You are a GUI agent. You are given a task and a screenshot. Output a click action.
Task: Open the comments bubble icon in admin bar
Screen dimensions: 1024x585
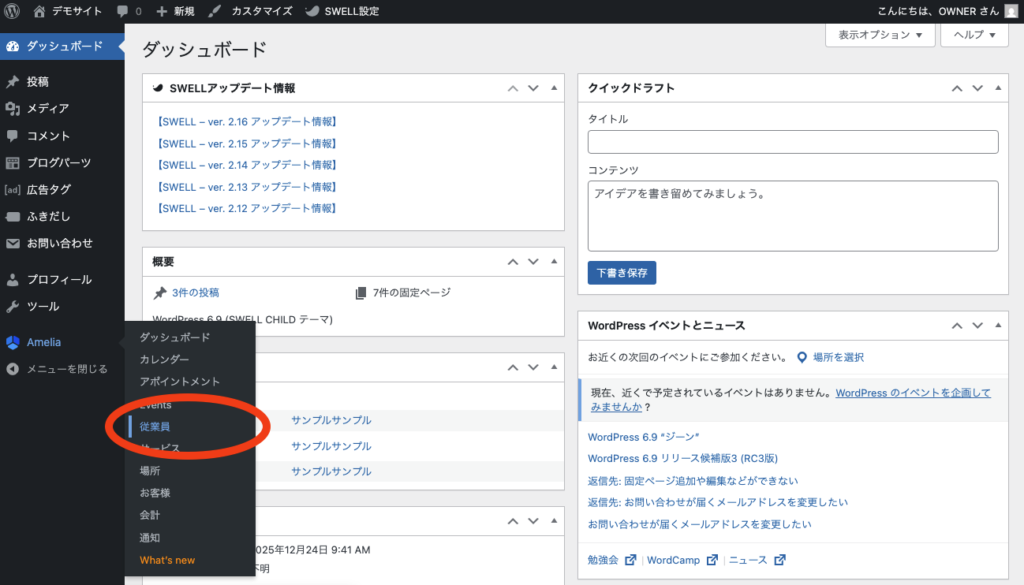pos(122,10)
